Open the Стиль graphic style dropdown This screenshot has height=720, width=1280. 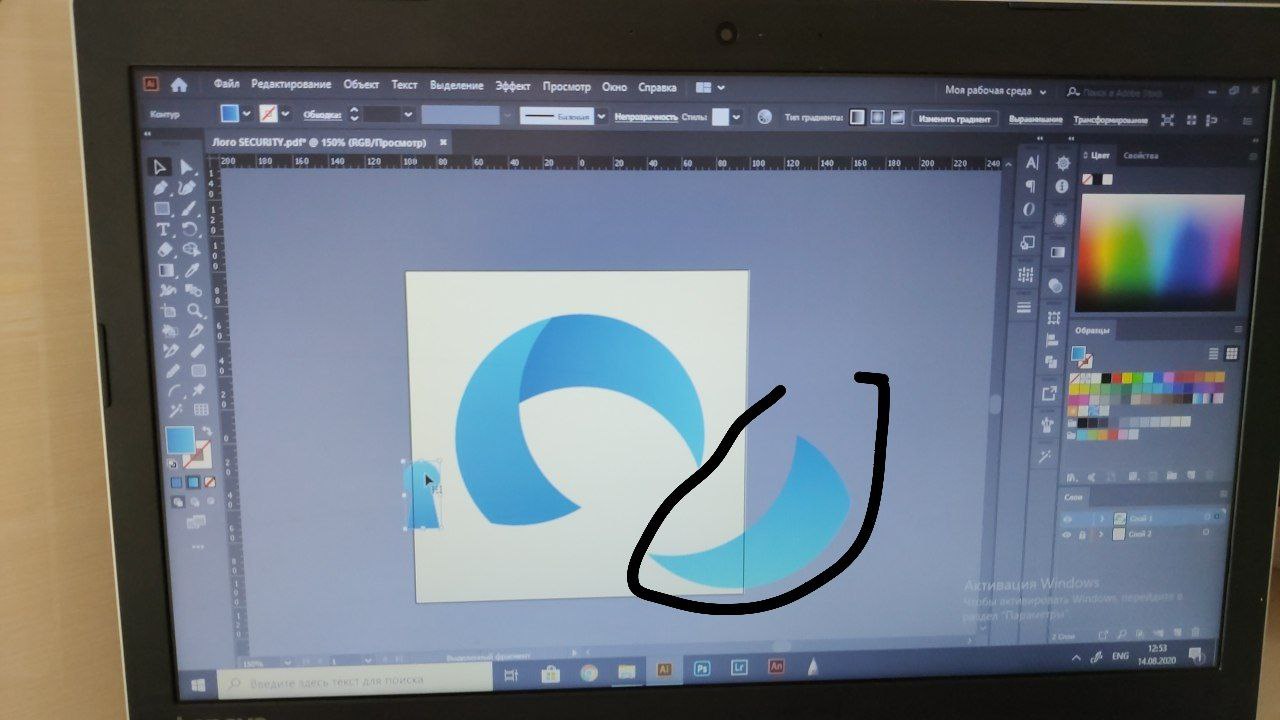point(737,117)
